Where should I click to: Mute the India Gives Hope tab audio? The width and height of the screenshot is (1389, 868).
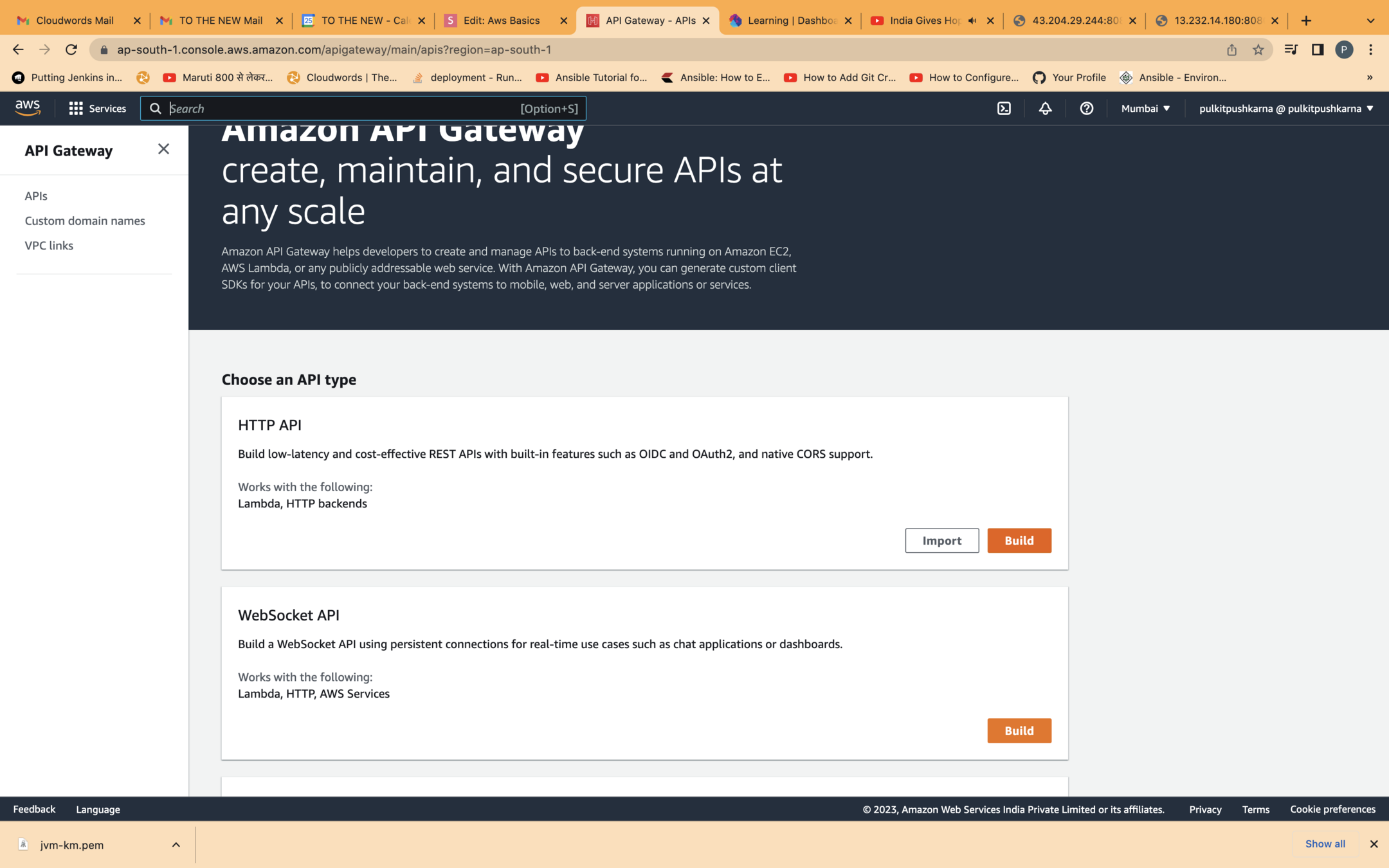pyautogui.click(x=972, y=21)
